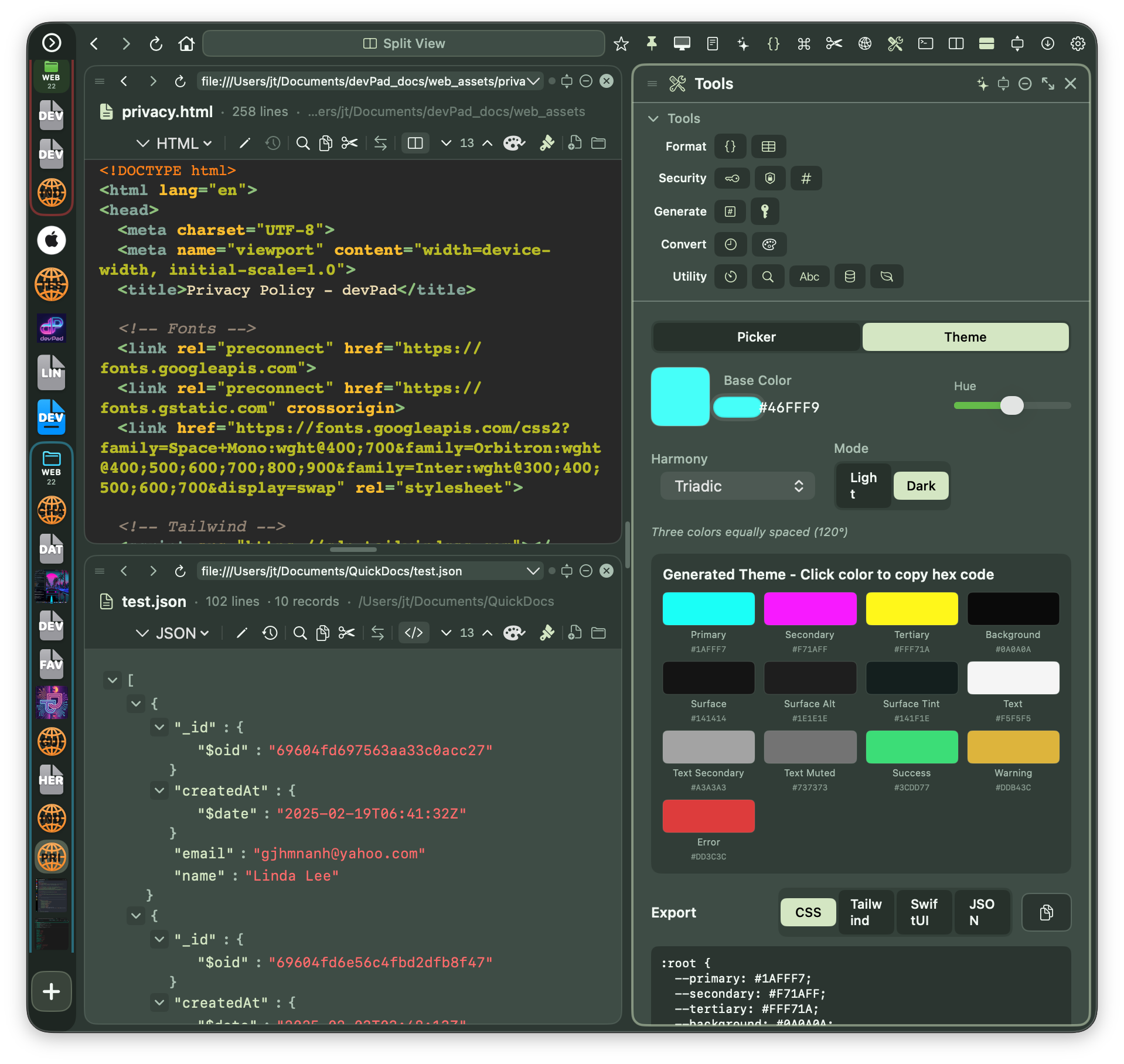1124x1064 pixels.
Task: Select the key icon in the Security row
Action: [x=732, y=178]
